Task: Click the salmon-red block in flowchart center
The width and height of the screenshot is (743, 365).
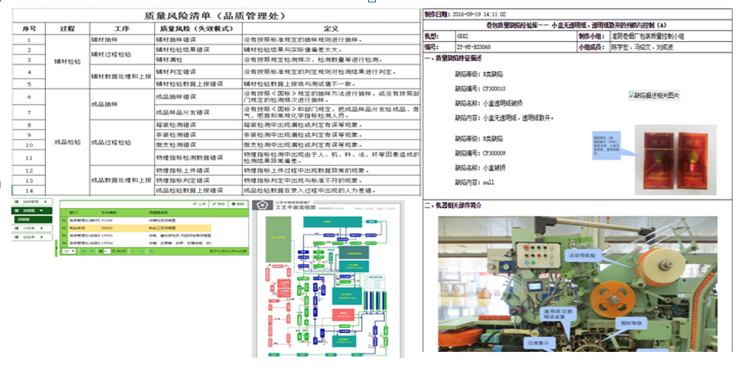Action: click(343, 315)
